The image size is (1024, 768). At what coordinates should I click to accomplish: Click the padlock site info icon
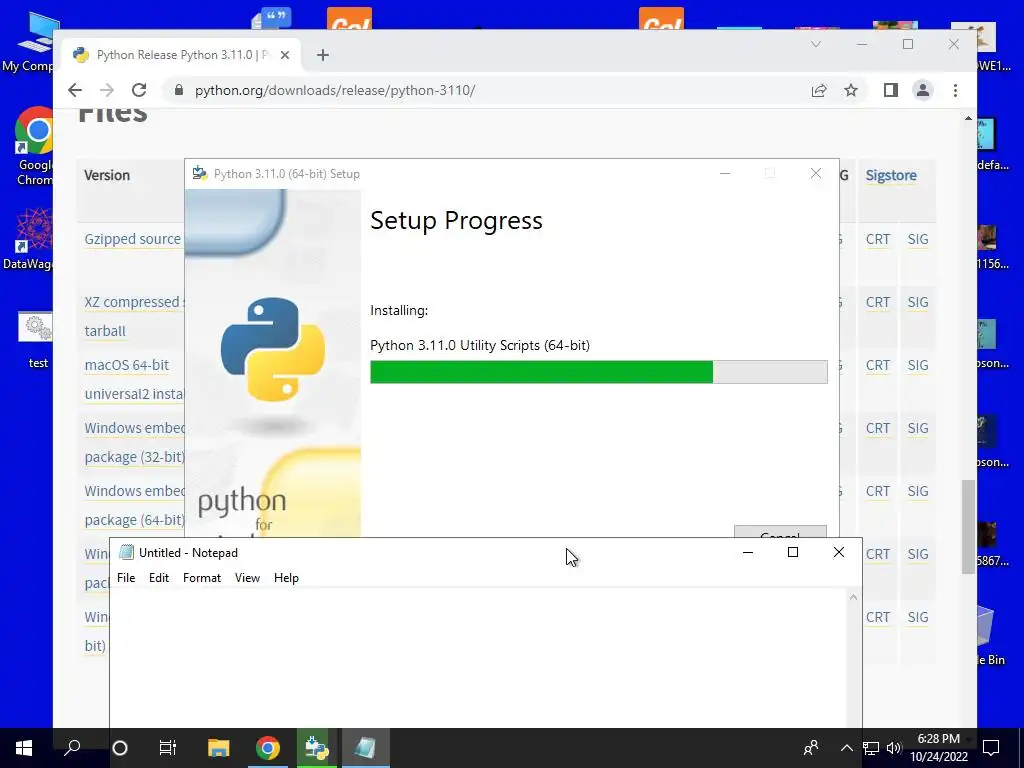(178, 90)
